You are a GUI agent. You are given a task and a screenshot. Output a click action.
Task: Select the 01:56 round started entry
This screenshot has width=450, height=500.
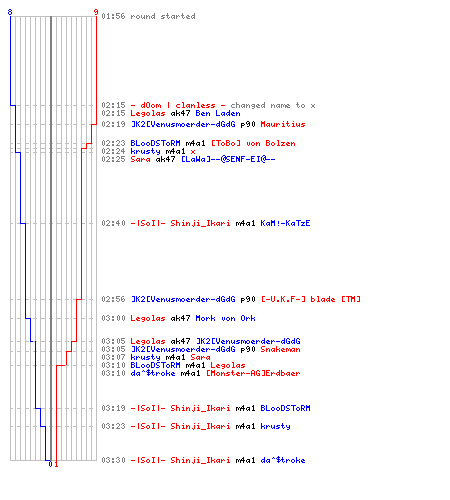(148, 16)
